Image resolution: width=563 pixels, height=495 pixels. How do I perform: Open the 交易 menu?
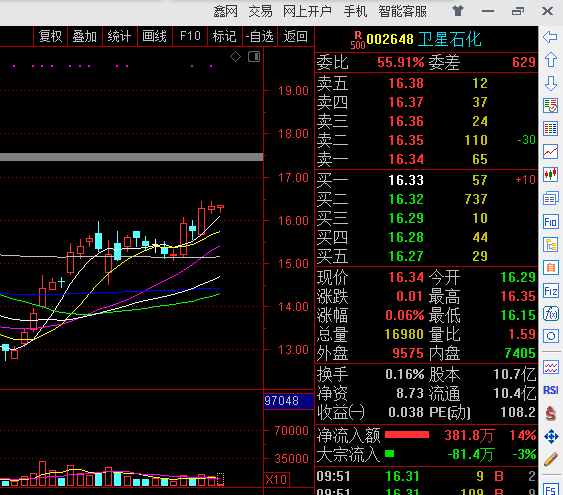260,11
